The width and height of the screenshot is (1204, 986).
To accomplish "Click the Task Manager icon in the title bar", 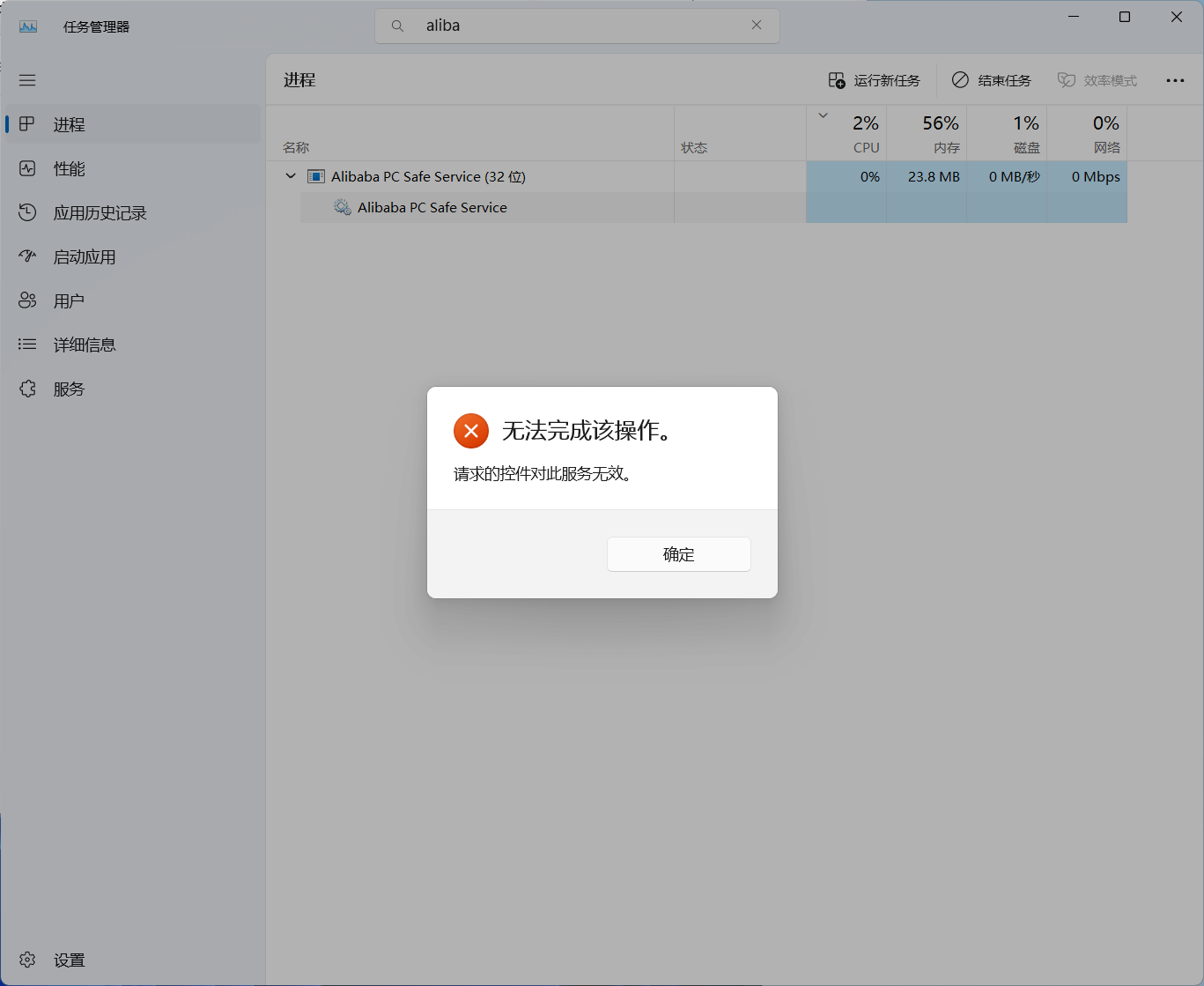I will [x=28, y=26].
